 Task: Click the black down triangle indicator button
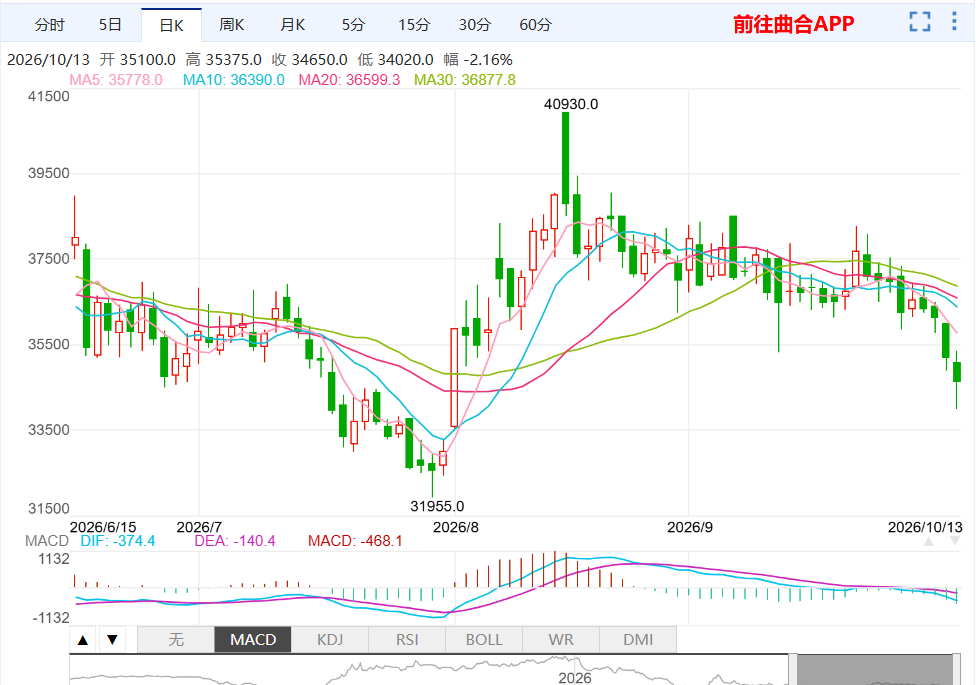[x=112, y=640]
